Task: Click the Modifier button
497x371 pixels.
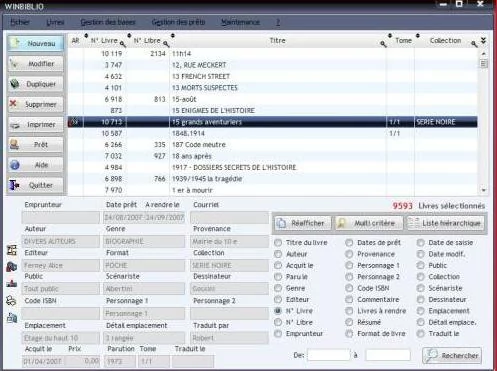Action: tap(36, 64)
